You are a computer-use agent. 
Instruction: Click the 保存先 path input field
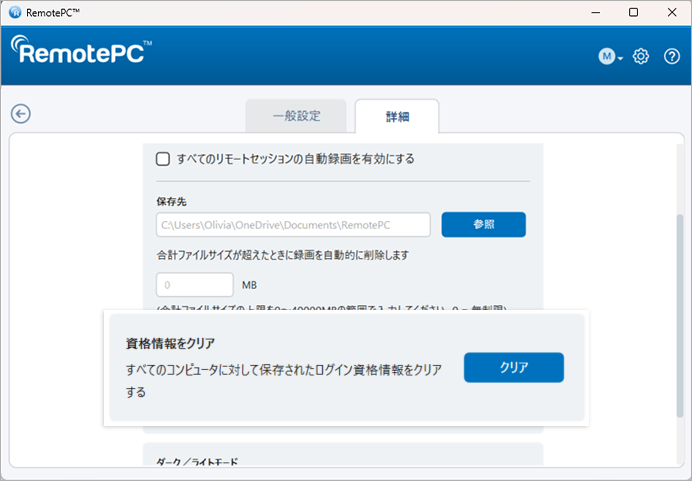pyautogui.click(x=293, y=225)
